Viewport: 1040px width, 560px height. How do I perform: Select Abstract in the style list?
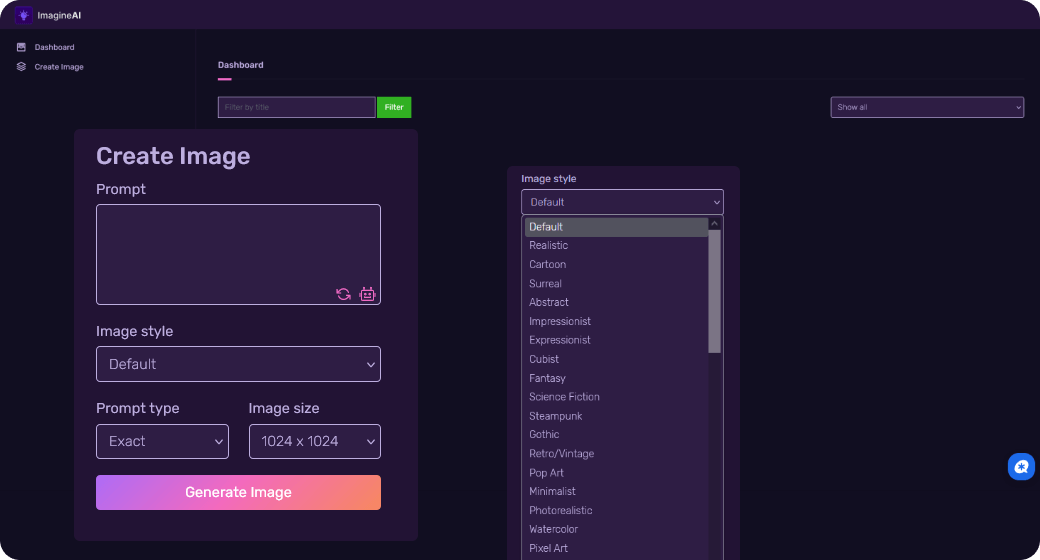pos(616,302)
